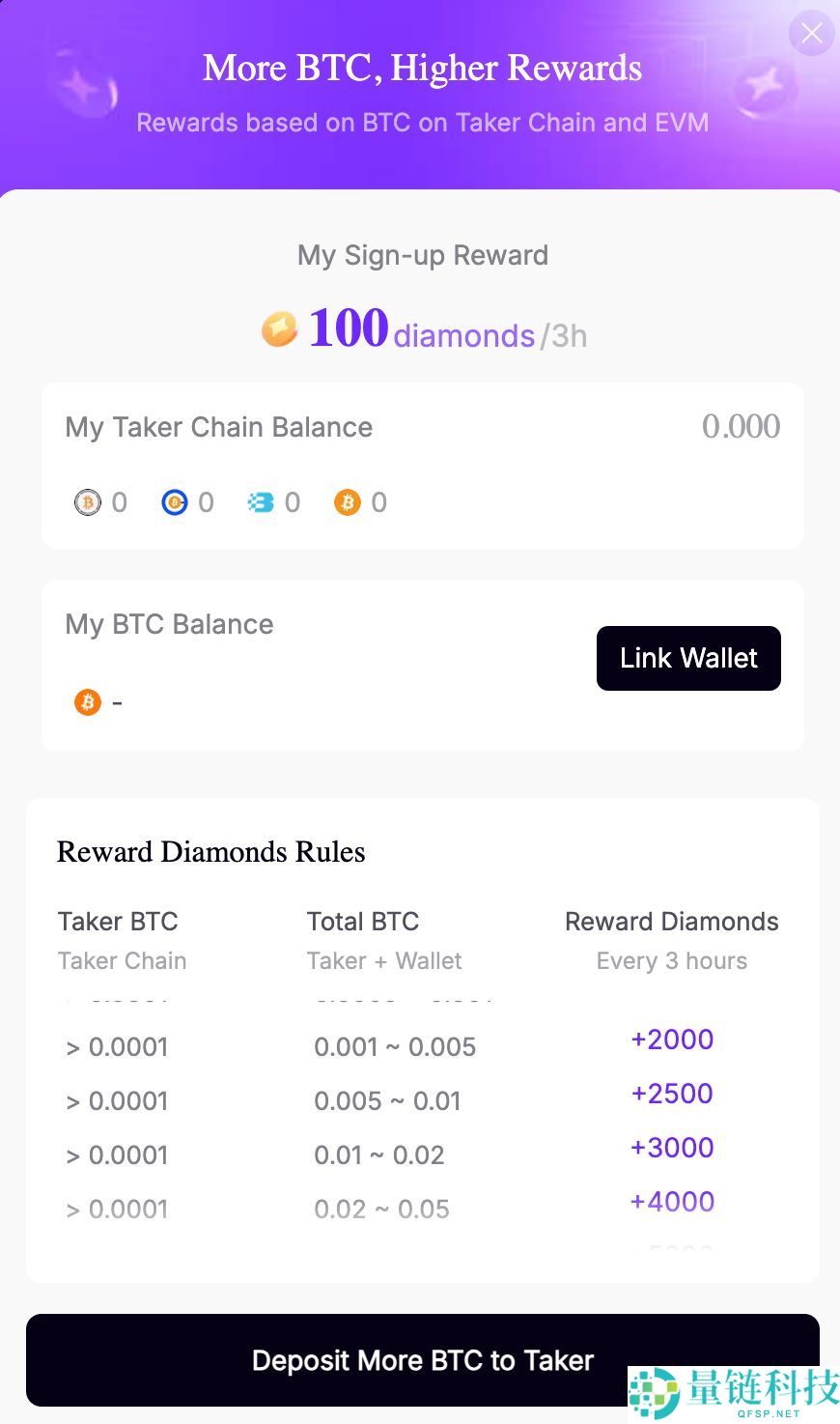Select the +3000 reward row value
The image size is (840, 1424).
point(672,1148)
